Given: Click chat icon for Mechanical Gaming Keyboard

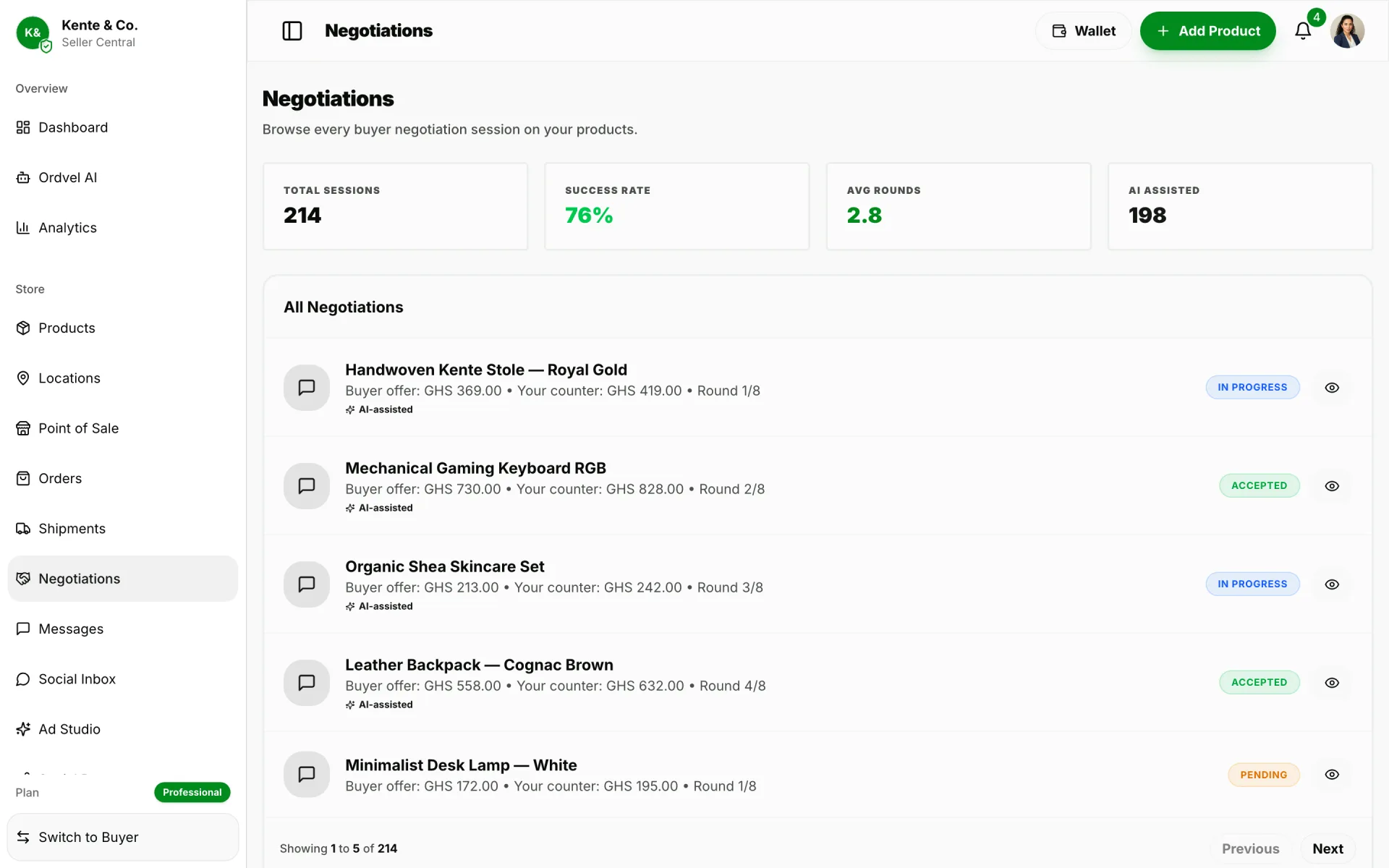Looking at the screenshot, I should 307,486.
